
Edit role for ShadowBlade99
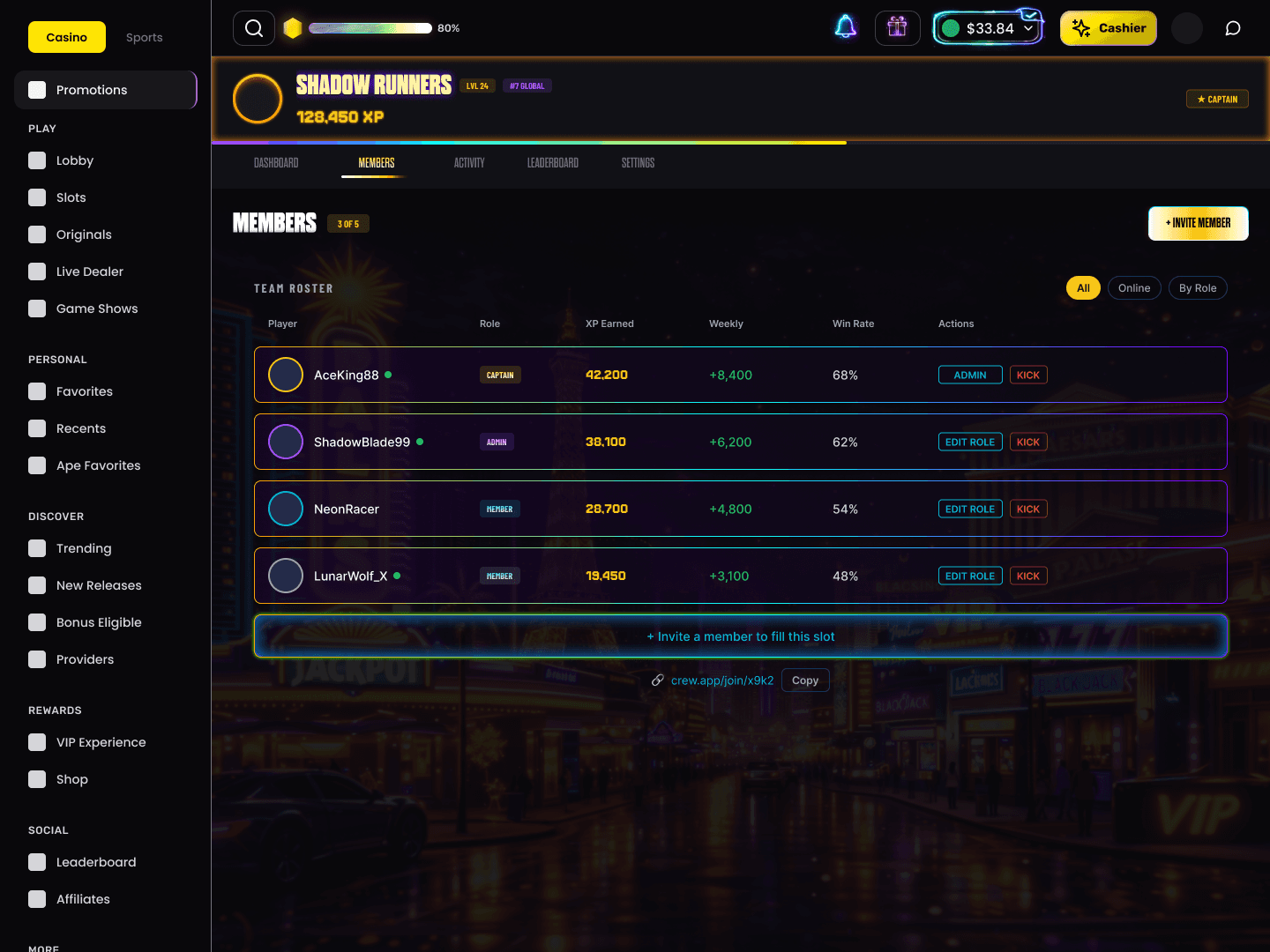[x=970, y=442]
